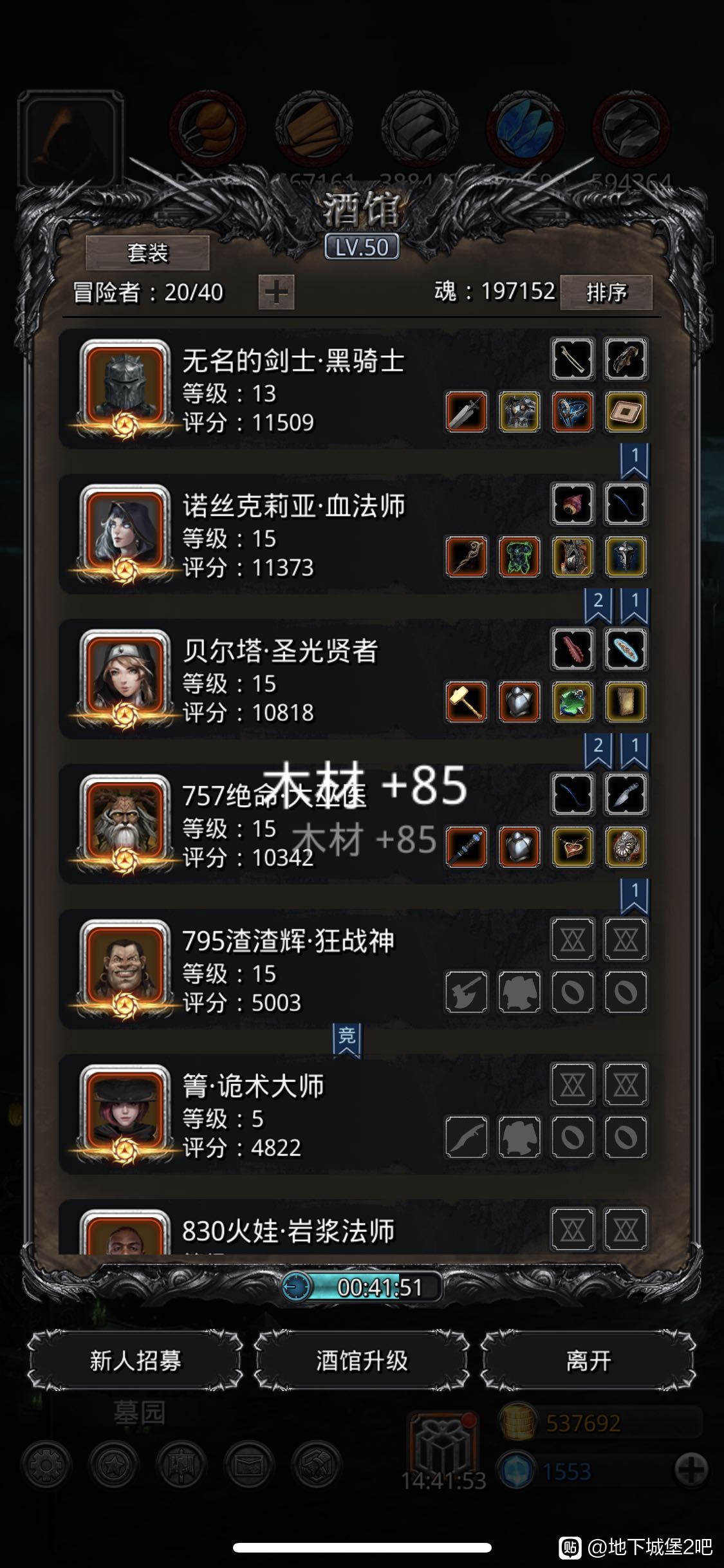
Task: Click the 新人招募 recruit button
Action: 135,1360
